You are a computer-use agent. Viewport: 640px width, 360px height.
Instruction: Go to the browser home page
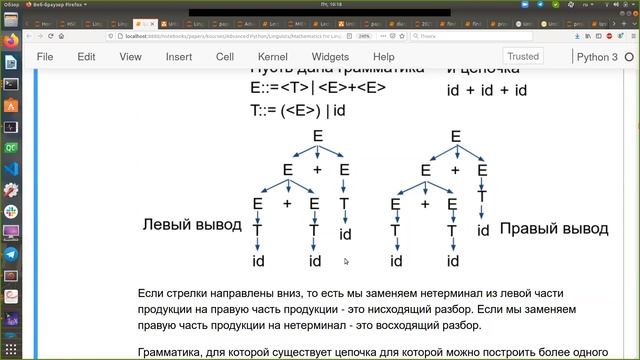click(61, 36)
